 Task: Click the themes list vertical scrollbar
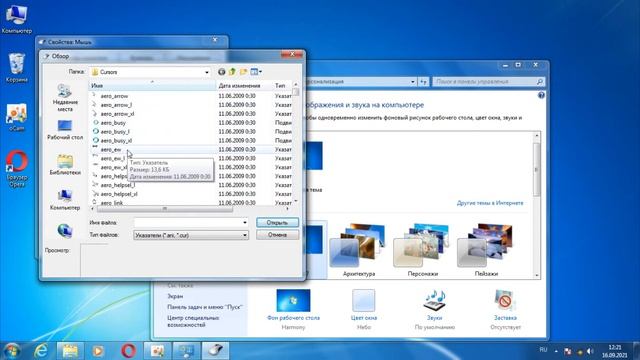point(537,171)
